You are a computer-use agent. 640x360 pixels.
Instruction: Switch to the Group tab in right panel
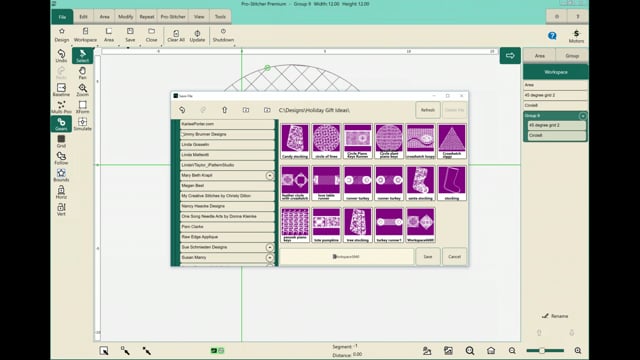point(572,56)
